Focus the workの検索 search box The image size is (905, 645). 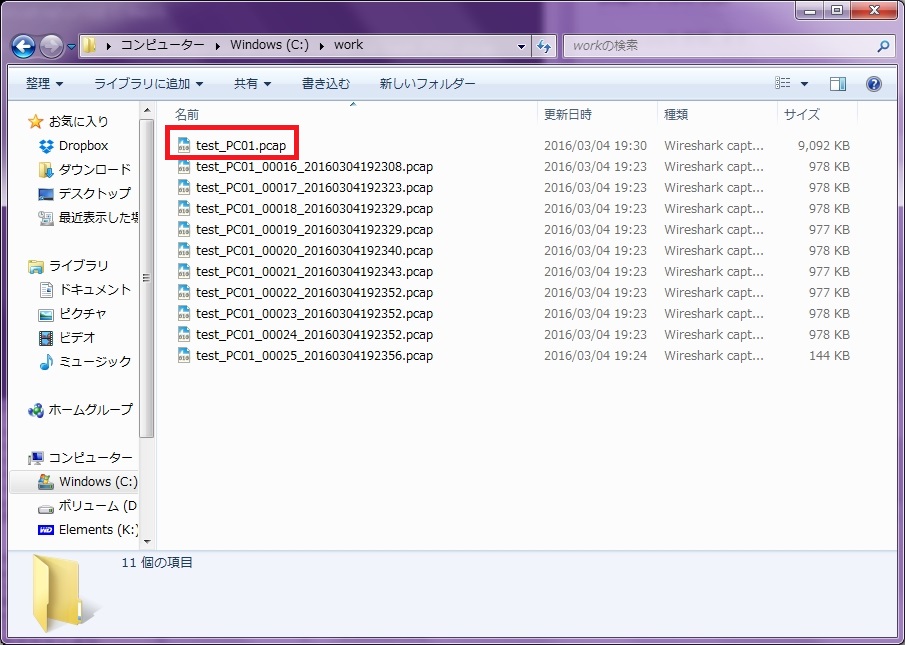pos(721,46)
